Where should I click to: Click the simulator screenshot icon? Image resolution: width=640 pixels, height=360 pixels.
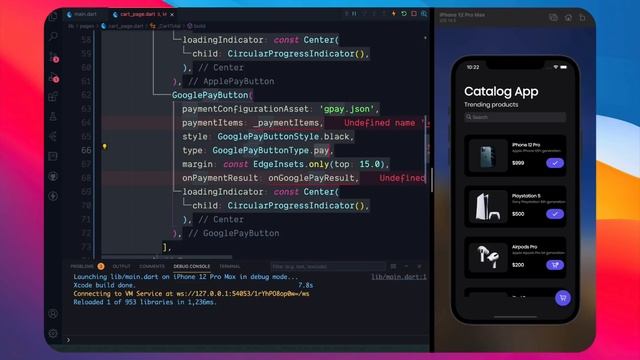pos(553,18)
